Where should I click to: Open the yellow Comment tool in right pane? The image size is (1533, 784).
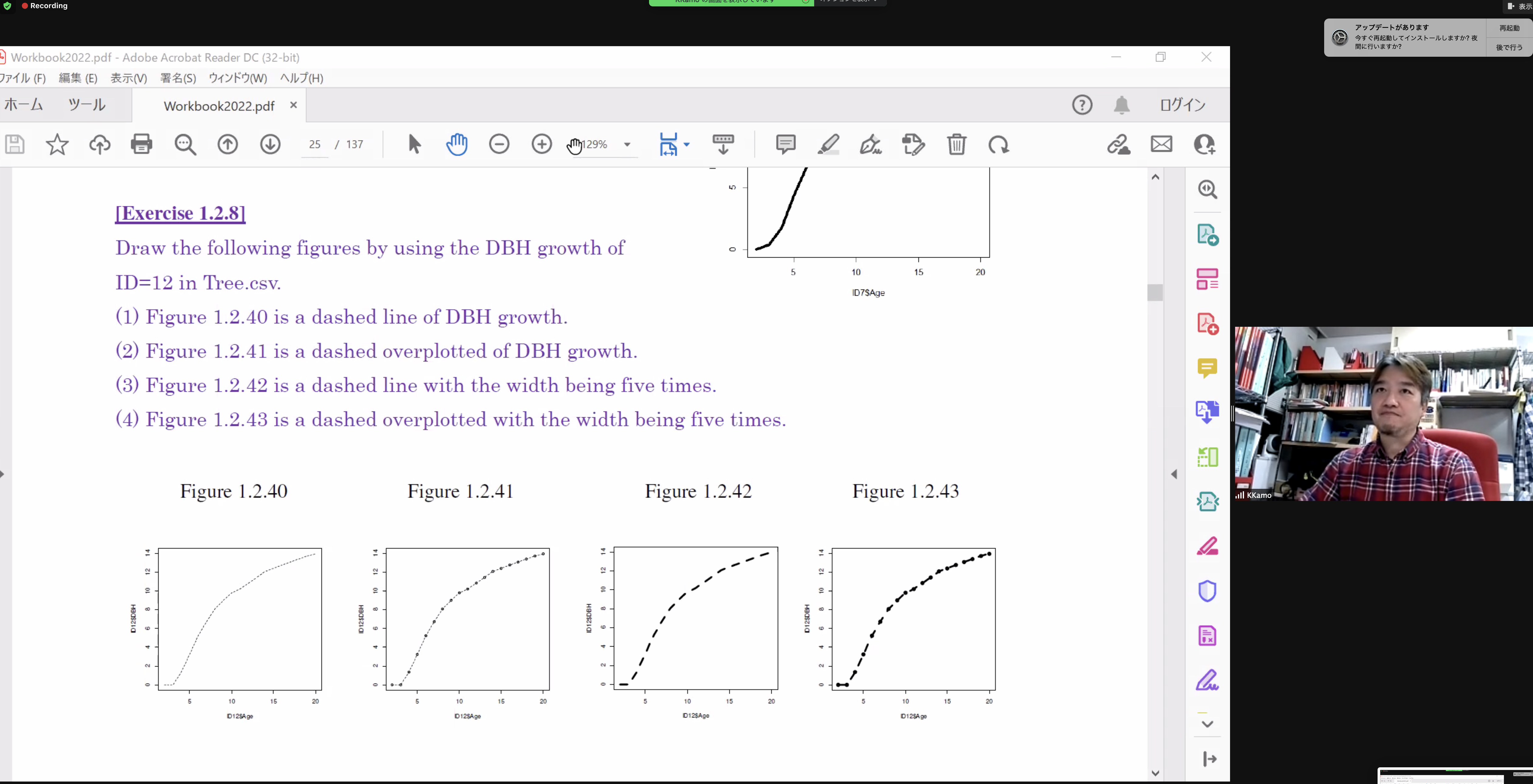coord(1208,368)
